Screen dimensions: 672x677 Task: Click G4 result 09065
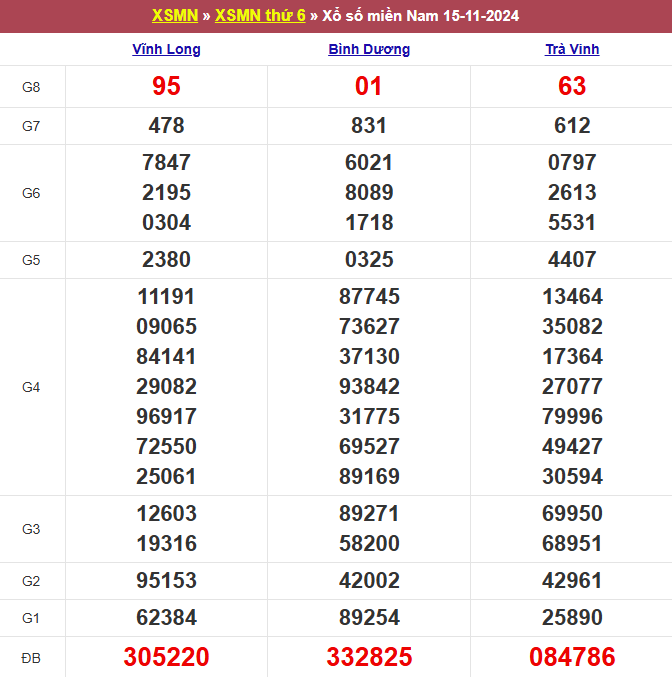coord(166,327)
